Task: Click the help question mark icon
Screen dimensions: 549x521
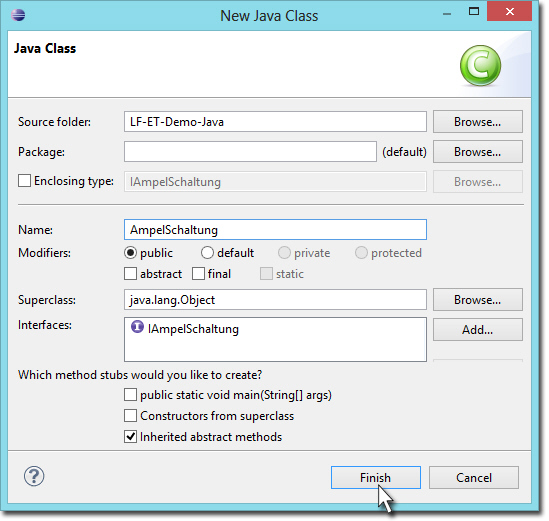Action: pyautogui.click(x=34, y=476)
